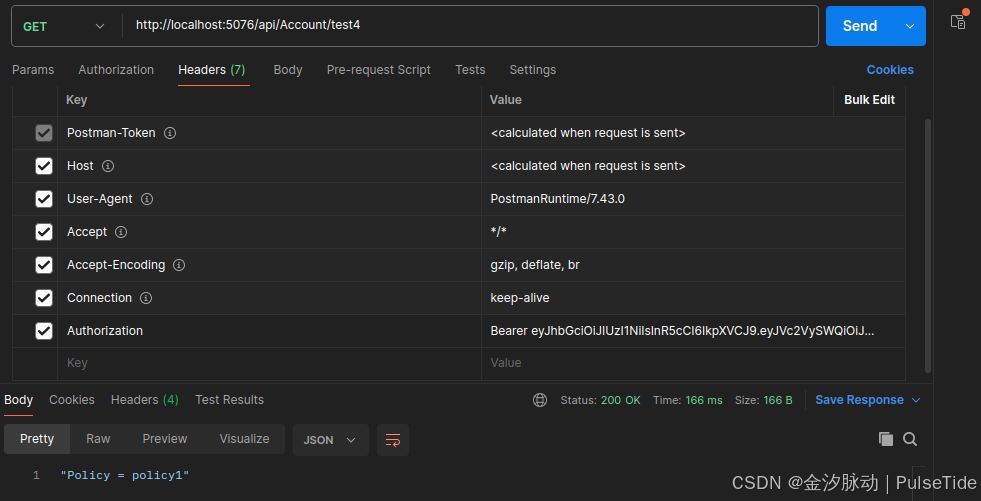Click the Postman-Token info icon
Viewport: 981px width, 501px height.
tap(170, 133)
